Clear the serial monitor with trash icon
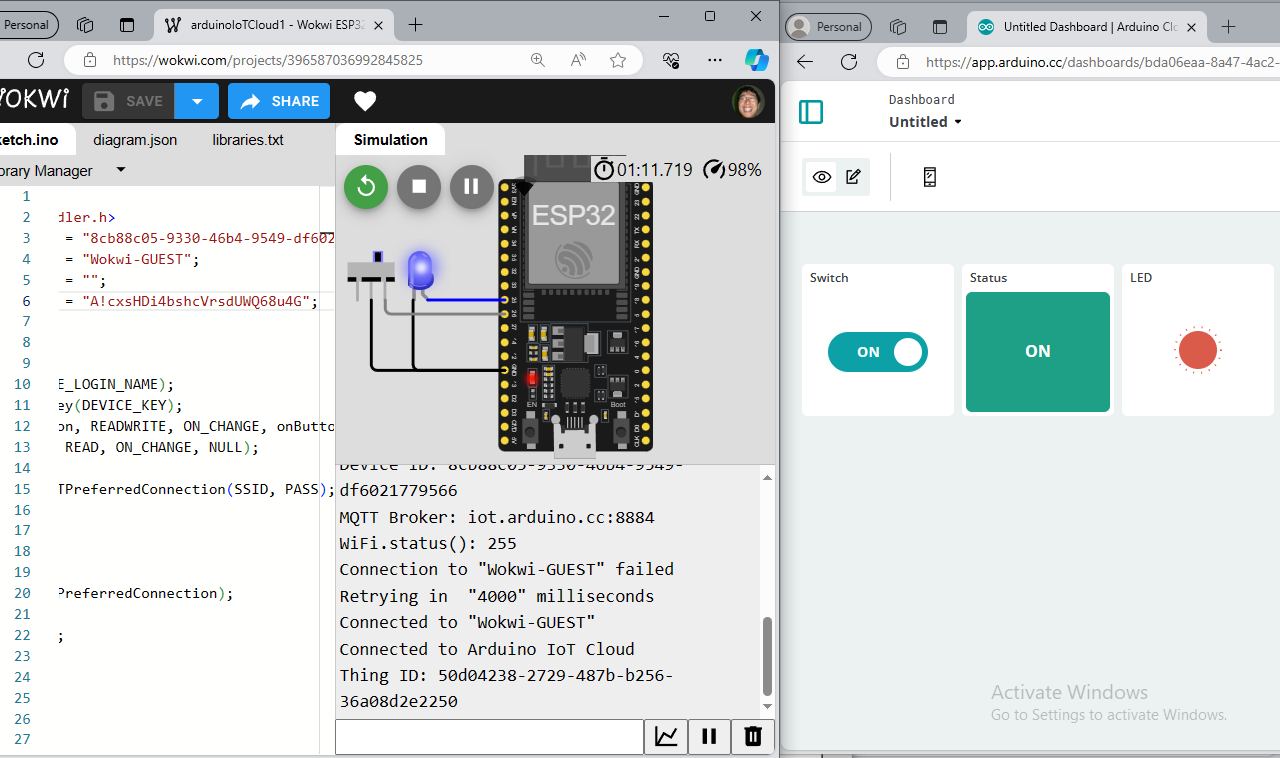 [x=753, y=737]
